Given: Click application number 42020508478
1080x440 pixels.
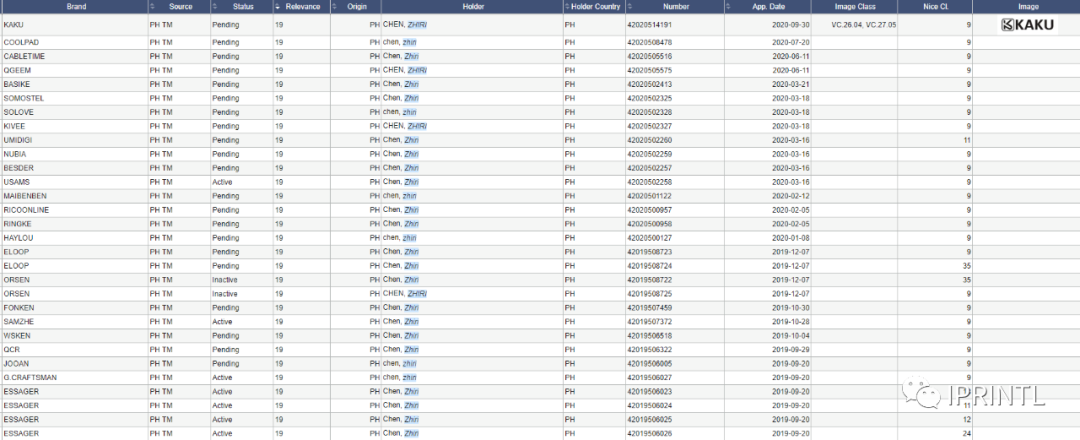Looking at the screenshot, I should point(649,42).
